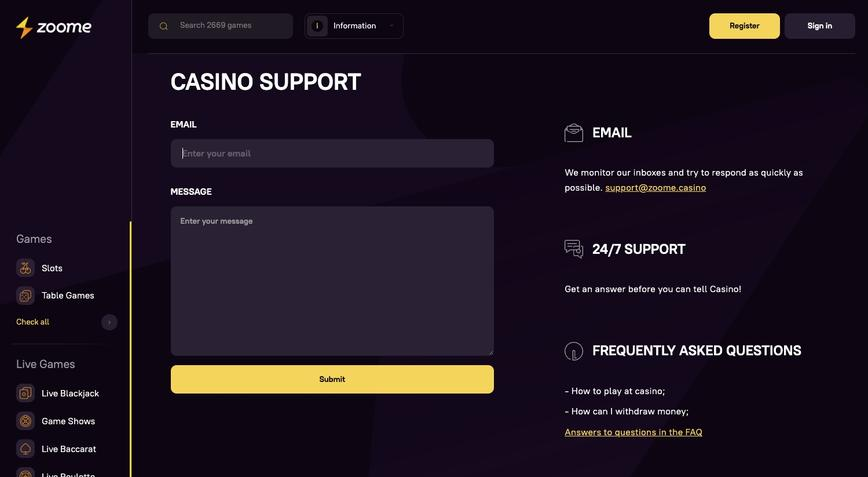Screen dimensions: 868x477
Task: Click the Slots cherry icon
Action: click(x=25, y=268)
